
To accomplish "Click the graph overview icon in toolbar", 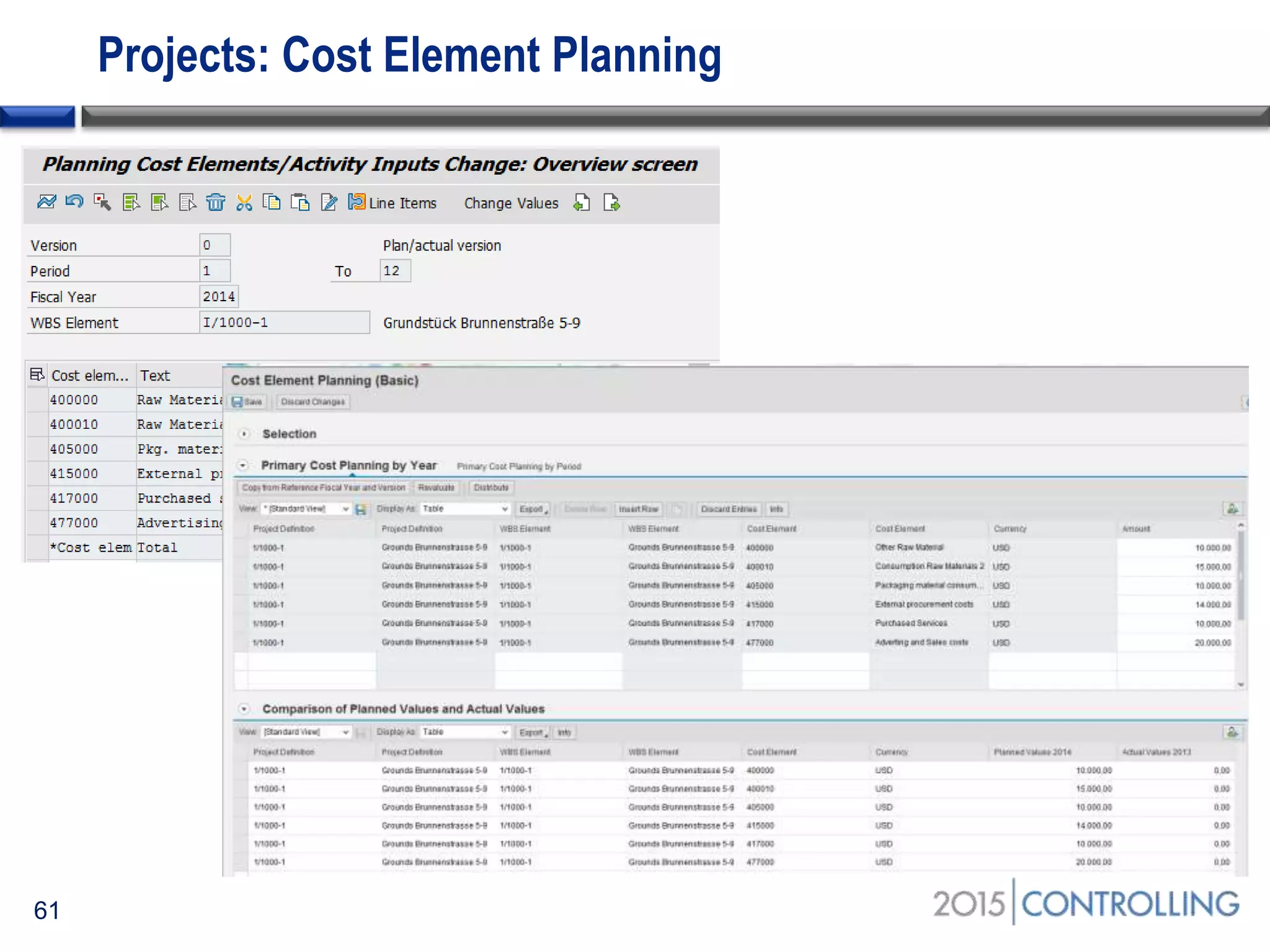I will click(x=47, y=202).
